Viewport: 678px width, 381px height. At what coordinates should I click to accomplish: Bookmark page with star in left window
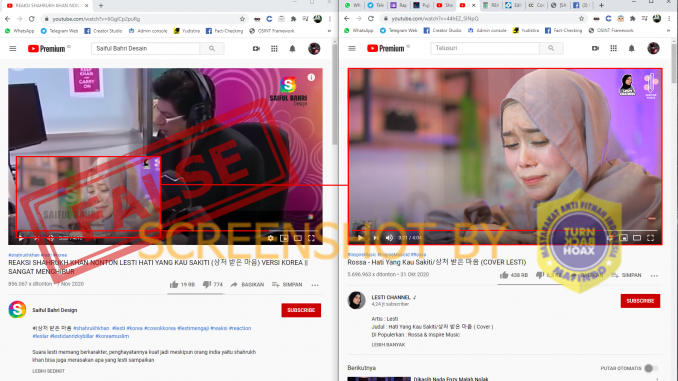click(x=242, y=19)
